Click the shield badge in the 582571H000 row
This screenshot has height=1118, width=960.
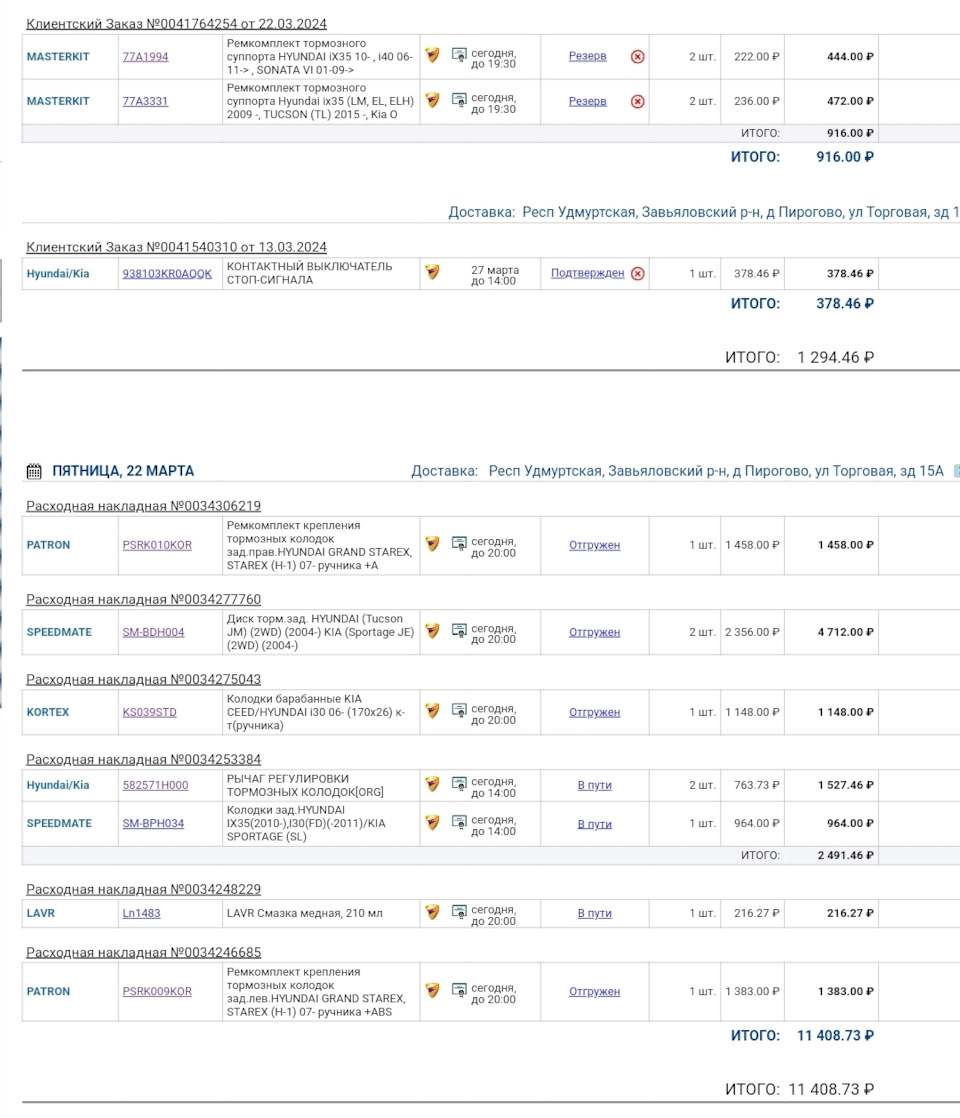click(x=432, y=784)
